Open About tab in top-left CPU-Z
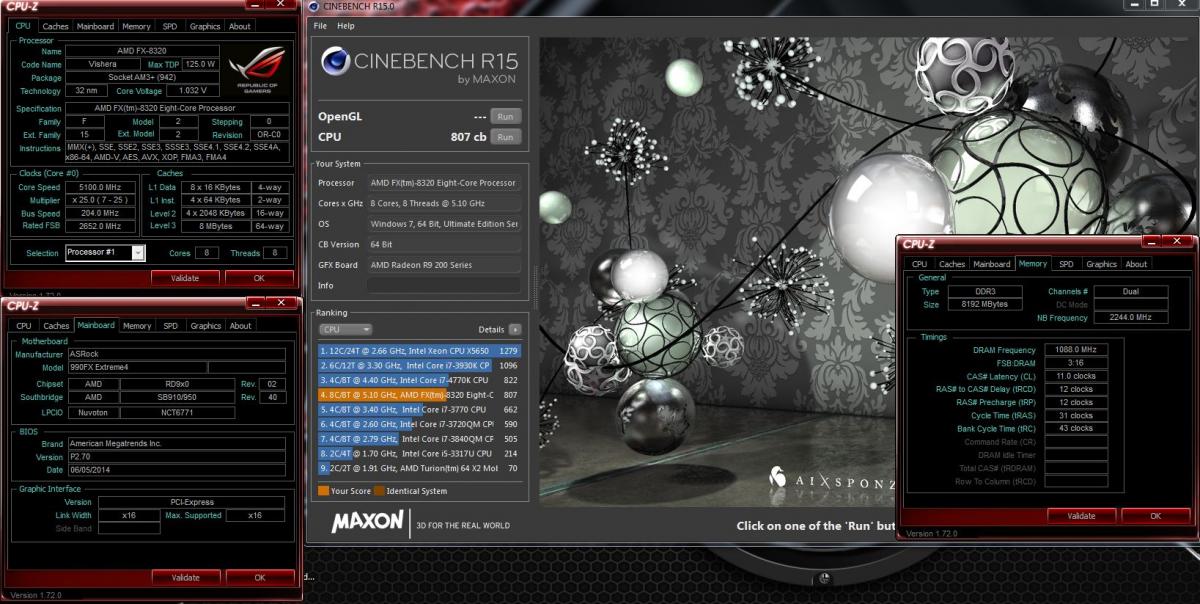The image size is (1200, 604). [x=240, y=27]
